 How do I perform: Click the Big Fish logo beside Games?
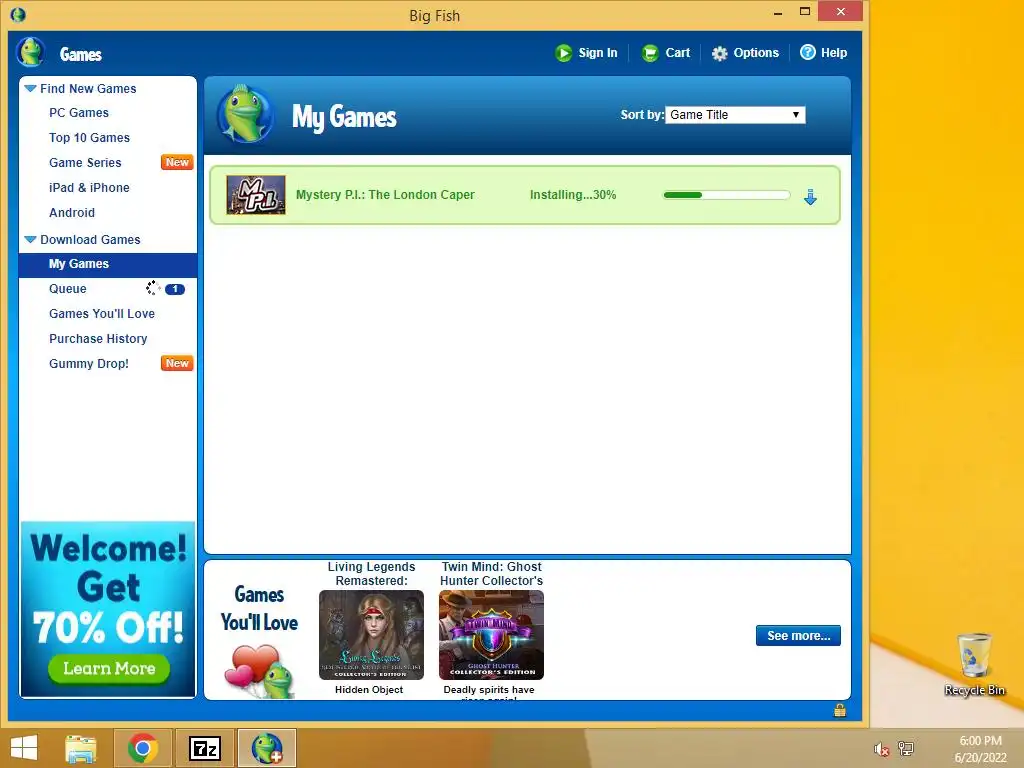point(30,52)
